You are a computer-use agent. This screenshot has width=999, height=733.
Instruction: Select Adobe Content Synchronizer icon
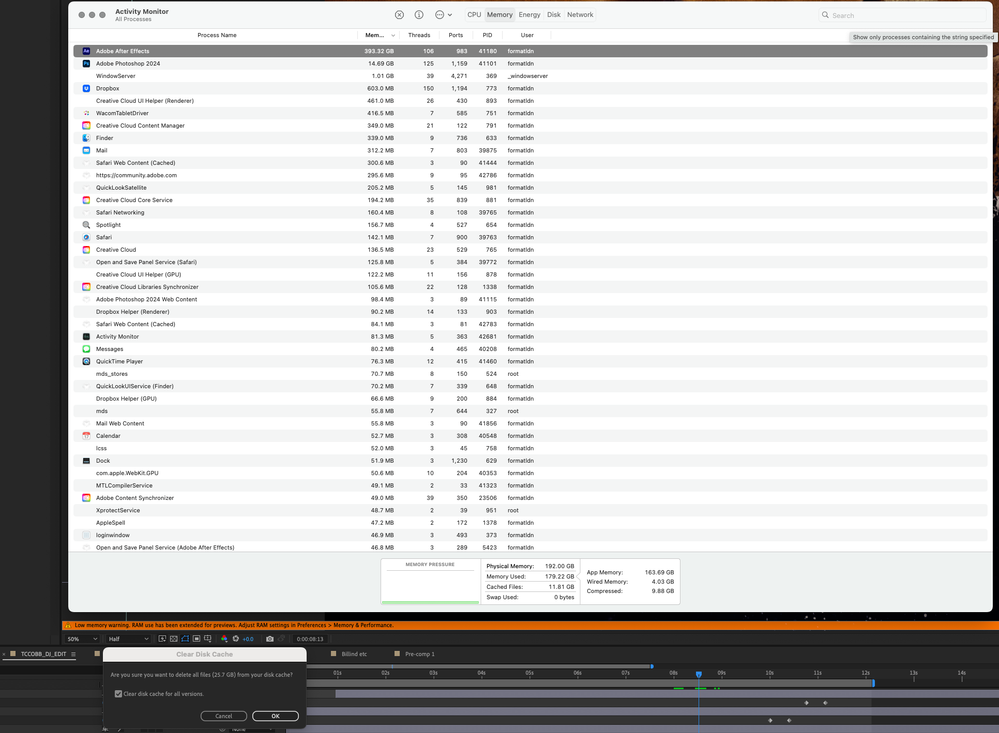tap(86, 498)
